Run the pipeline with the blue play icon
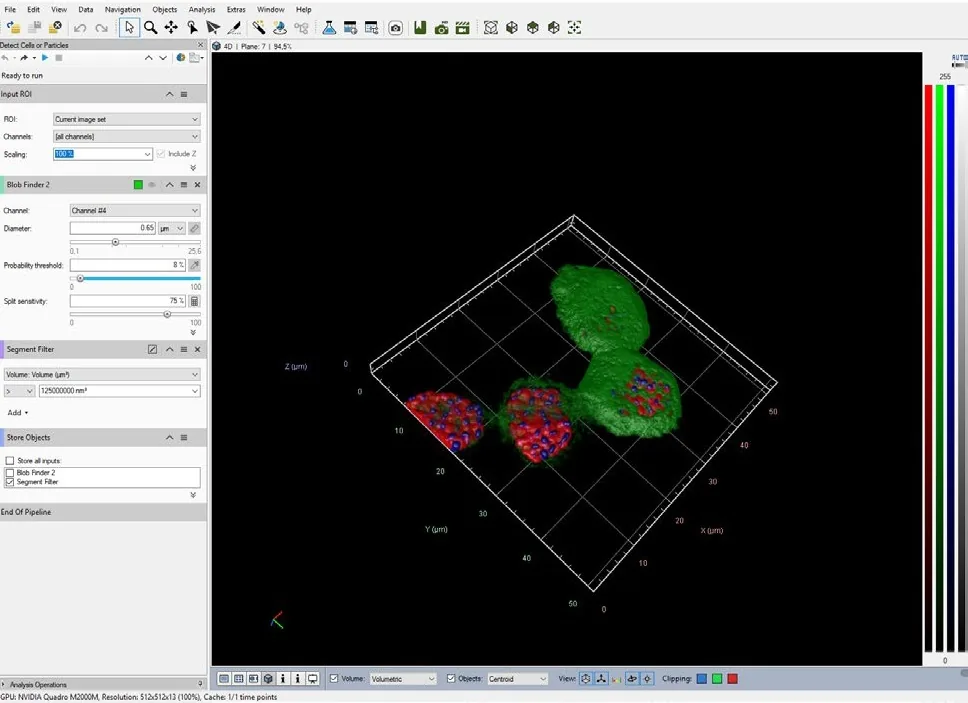The height and width of the screenshot is (703, 968). click(45, 57)
